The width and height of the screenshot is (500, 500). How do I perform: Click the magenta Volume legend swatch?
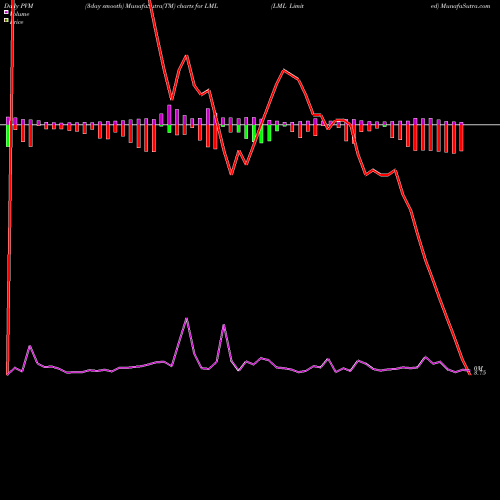coord(6,12)
